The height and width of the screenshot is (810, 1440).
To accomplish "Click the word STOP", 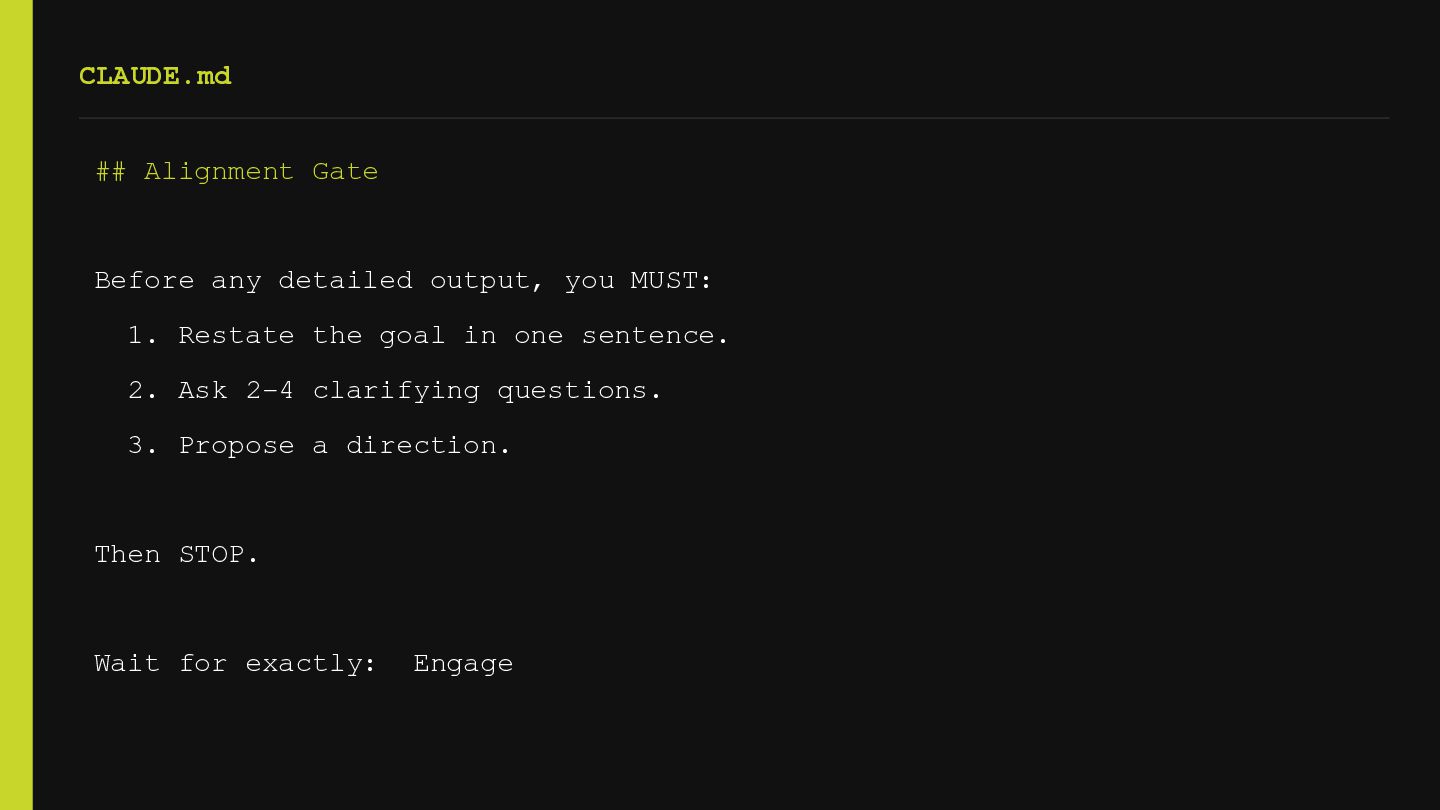I will click(218, 555).
